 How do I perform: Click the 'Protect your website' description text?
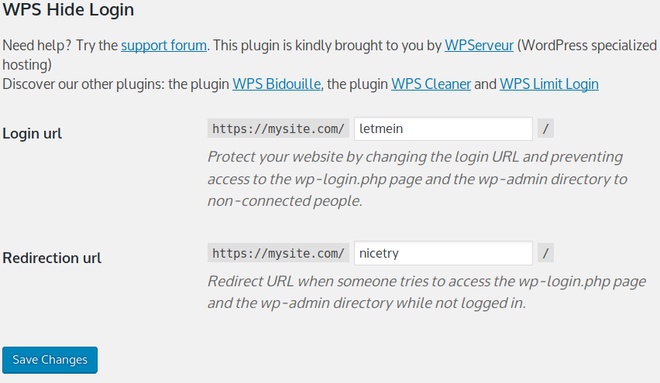[x=417, y=179]
